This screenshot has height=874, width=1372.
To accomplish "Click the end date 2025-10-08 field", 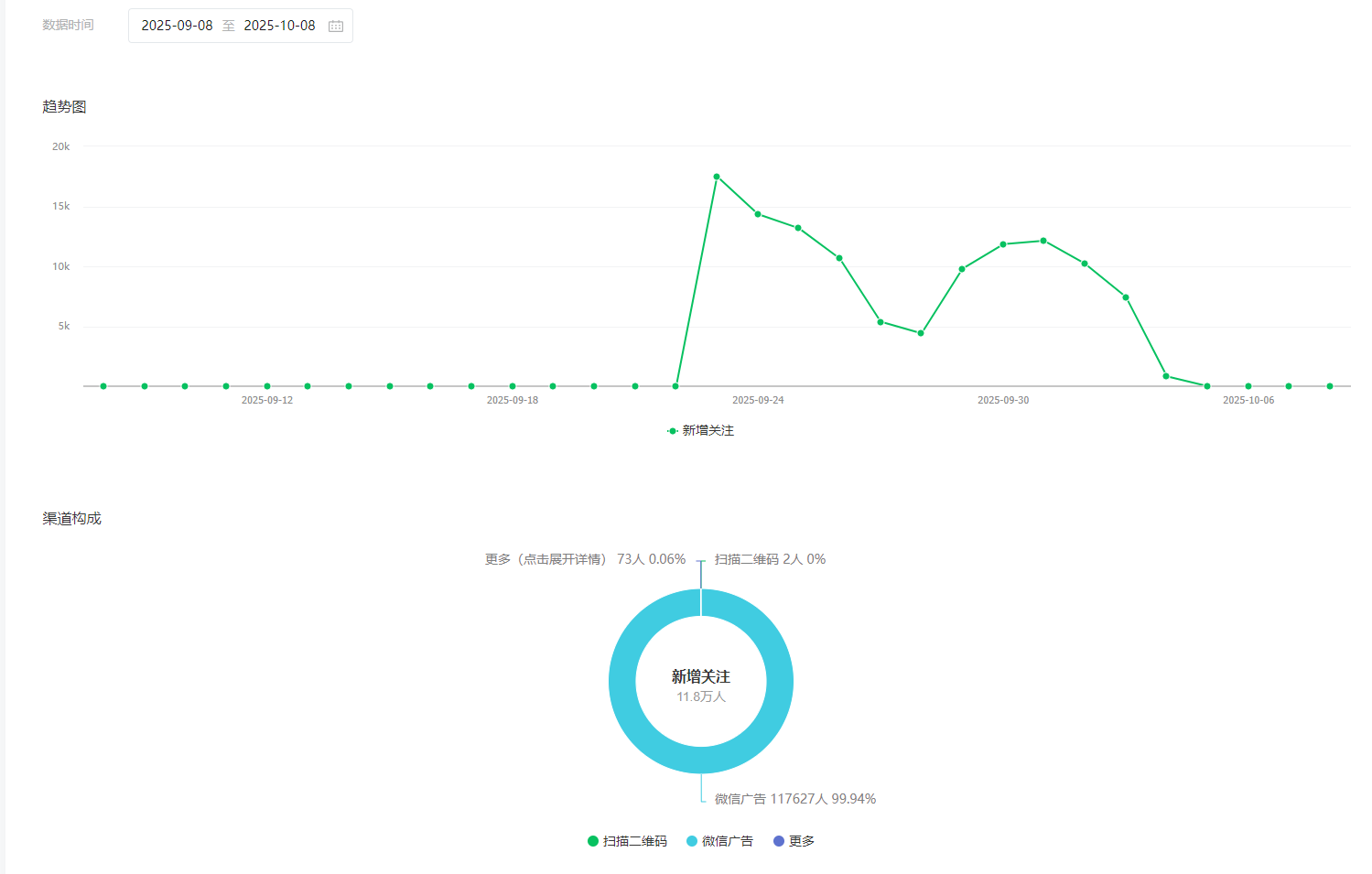I will click(x=279, y=26).
